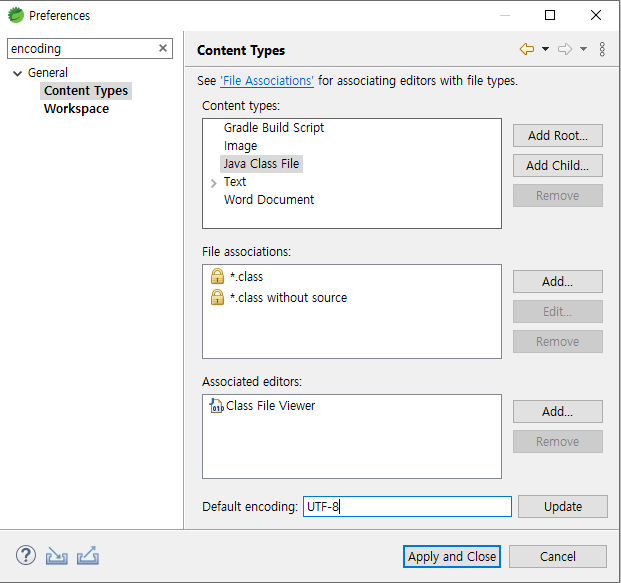
Task: Select the *.class file association
Action: pos(246,276)
